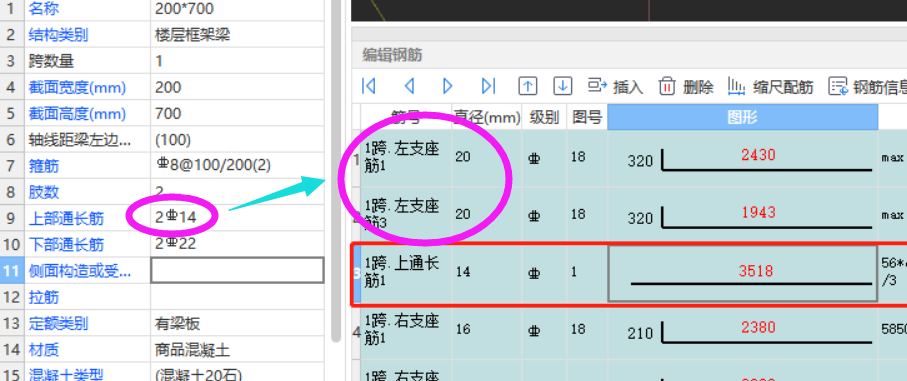Select the 下部通长筋 property label
Viewport: 907px width, 381px height.
pos(66,245)
